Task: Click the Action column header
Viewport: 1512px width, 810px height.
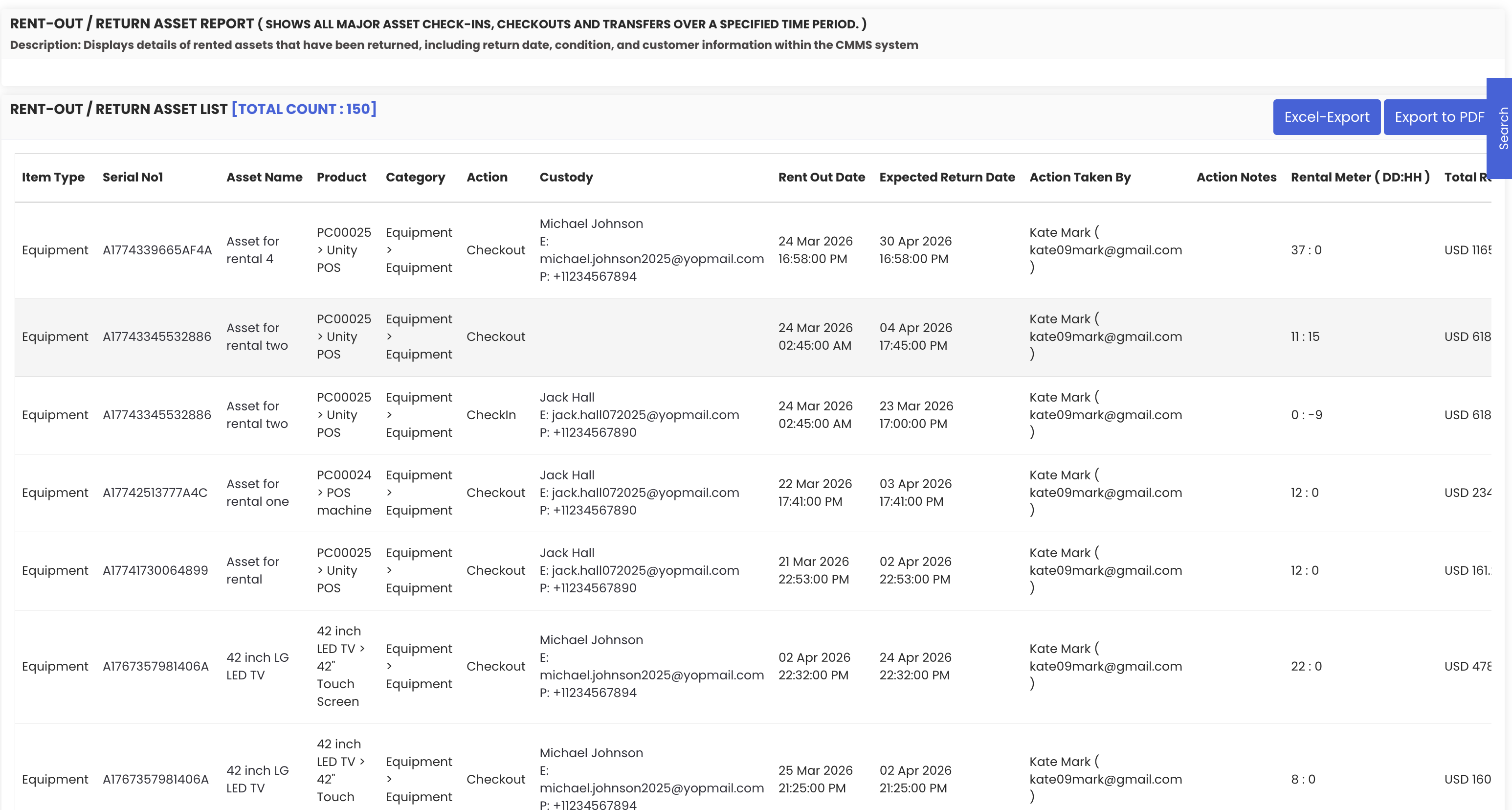Action: point(487,177)
